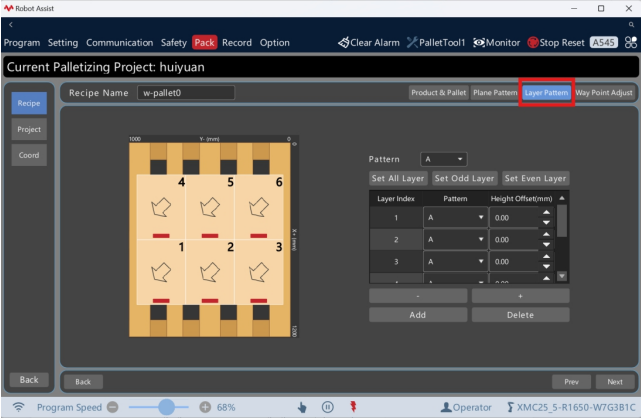Click the minus button below the layer table
The height and width of the screenshot is (418, 641).
tap(418, 296)
